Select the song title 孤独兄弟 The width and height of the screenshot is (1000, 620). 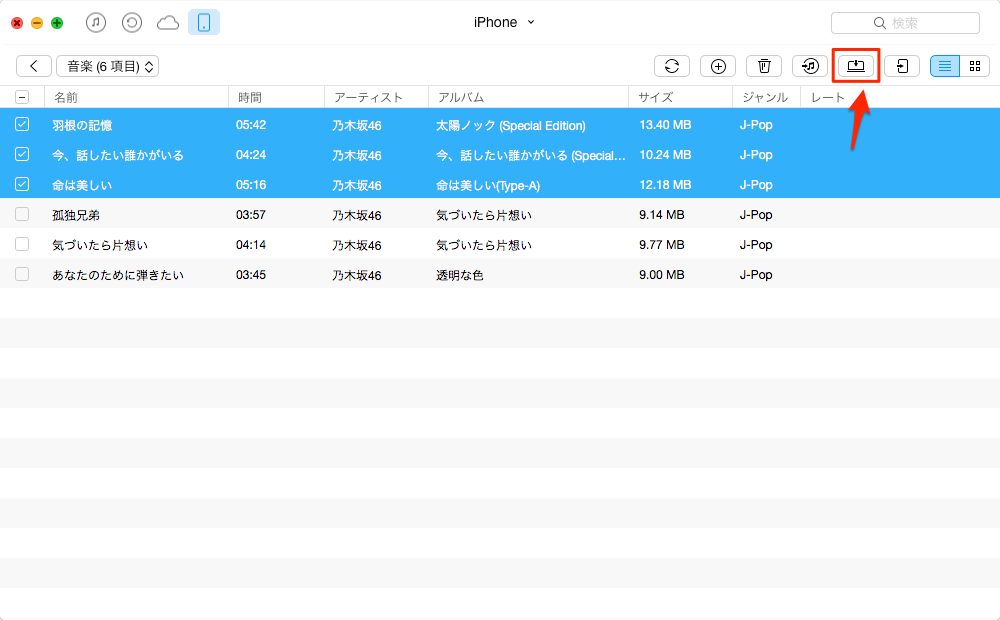[76, 216]
